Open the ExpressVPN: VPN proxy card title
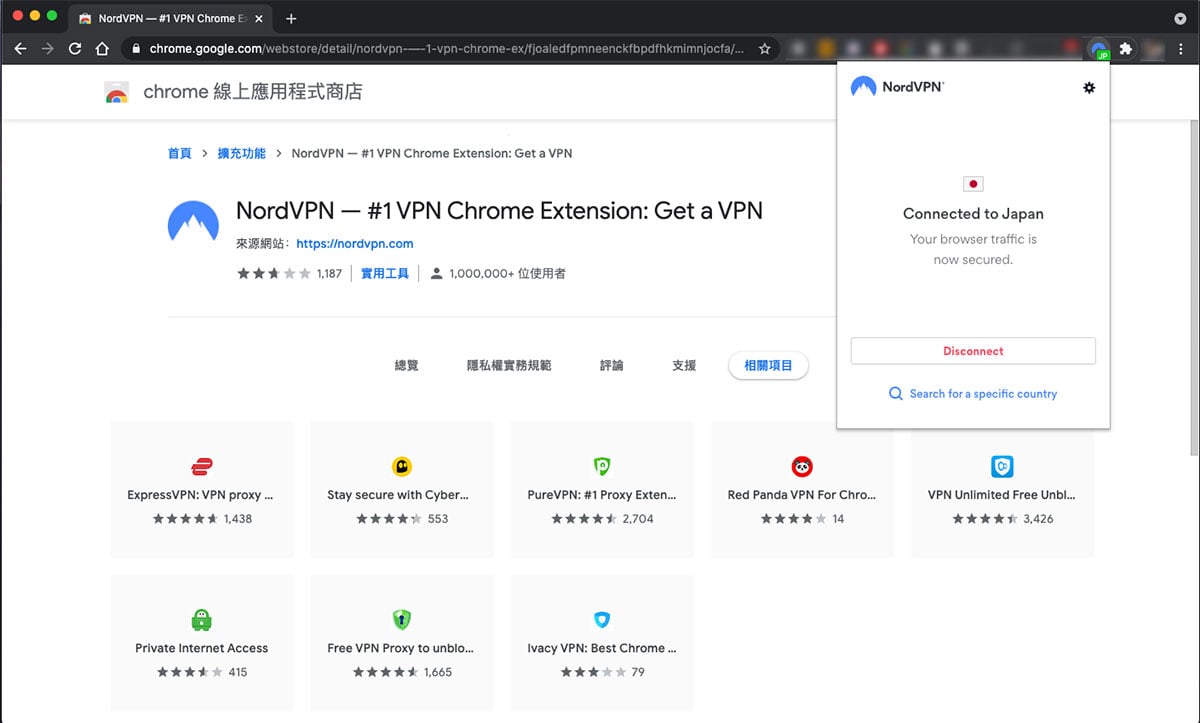Image resolution: width=1200 pixels, height=723 pixels. 200,495
